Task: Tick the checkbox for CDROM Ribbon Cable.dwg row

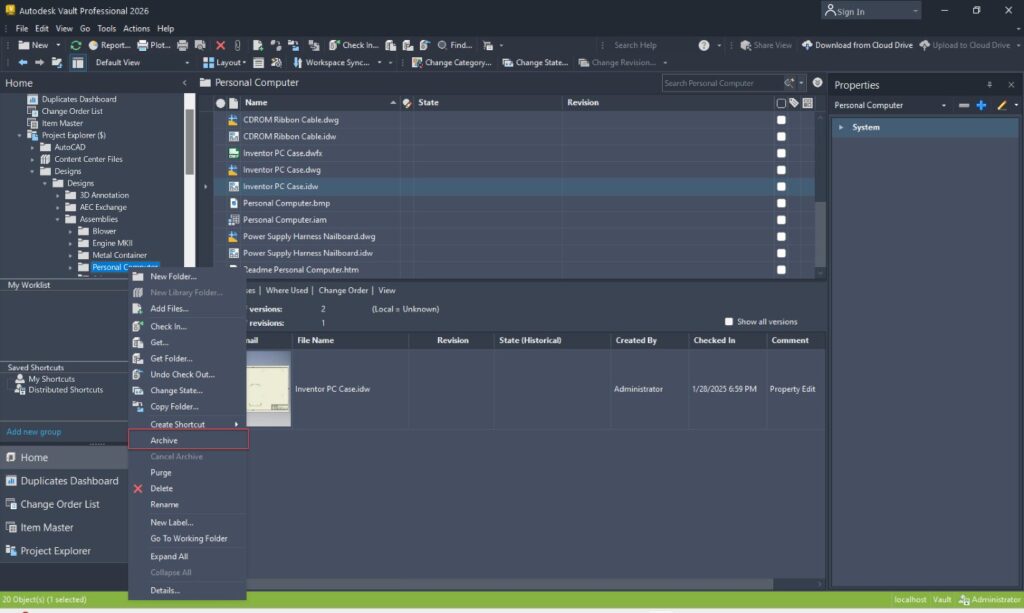Action: tap(781, 120)
